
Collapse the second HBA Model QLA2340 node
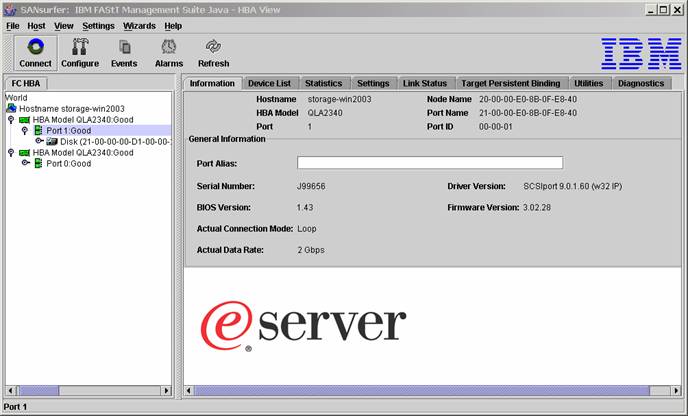tap(11, 152)
